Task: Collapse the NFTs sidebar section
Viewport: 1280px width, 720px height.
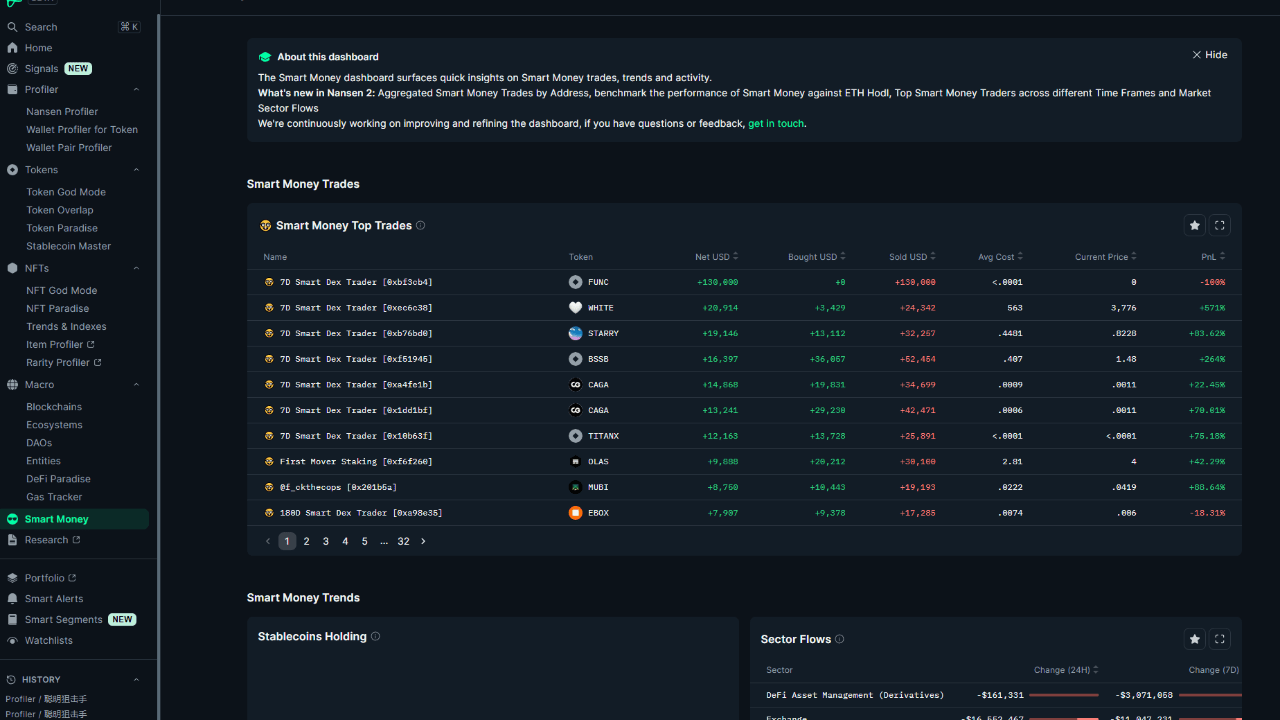Action: 136,268
